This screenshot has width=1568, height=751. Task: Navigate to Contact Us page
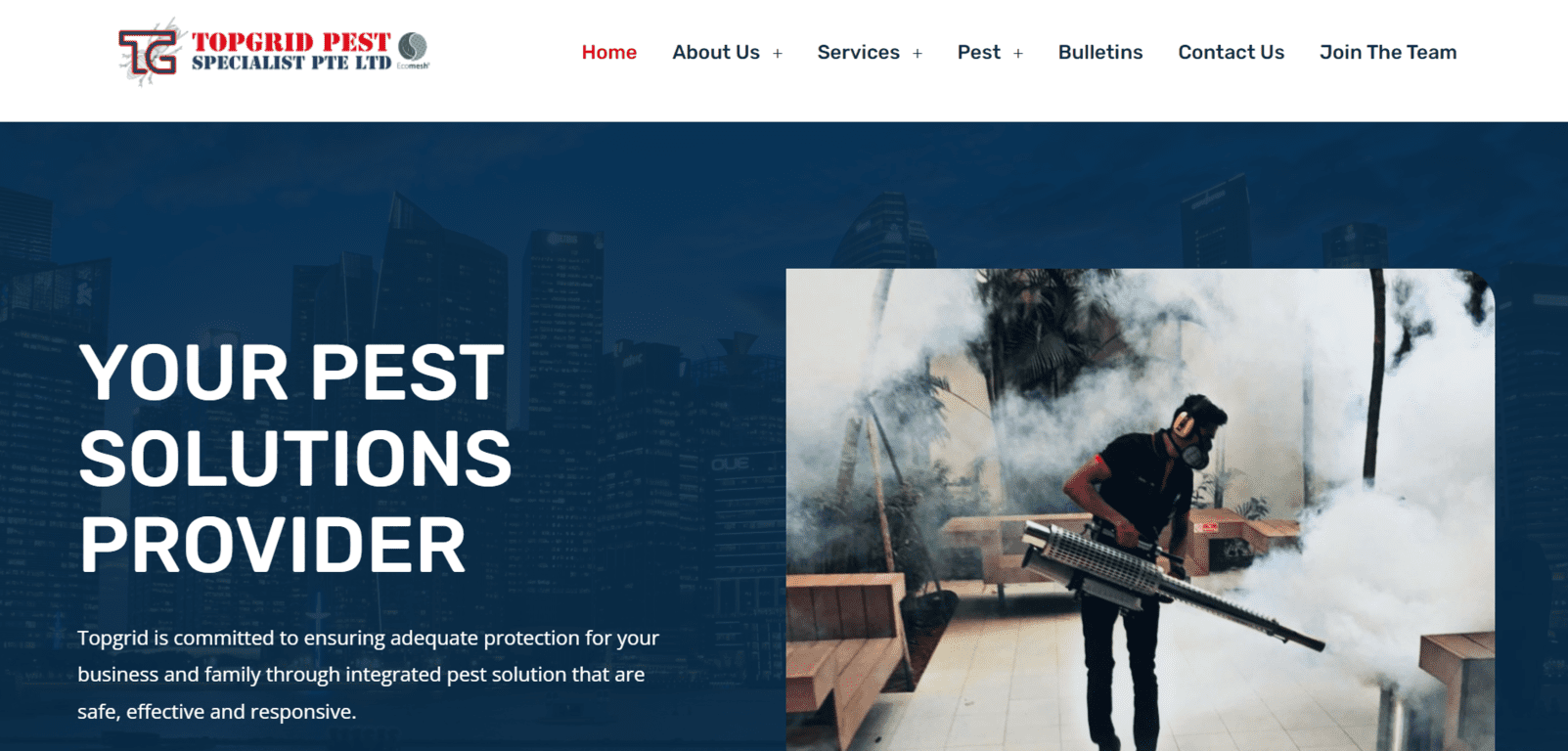click(1232, 53)
